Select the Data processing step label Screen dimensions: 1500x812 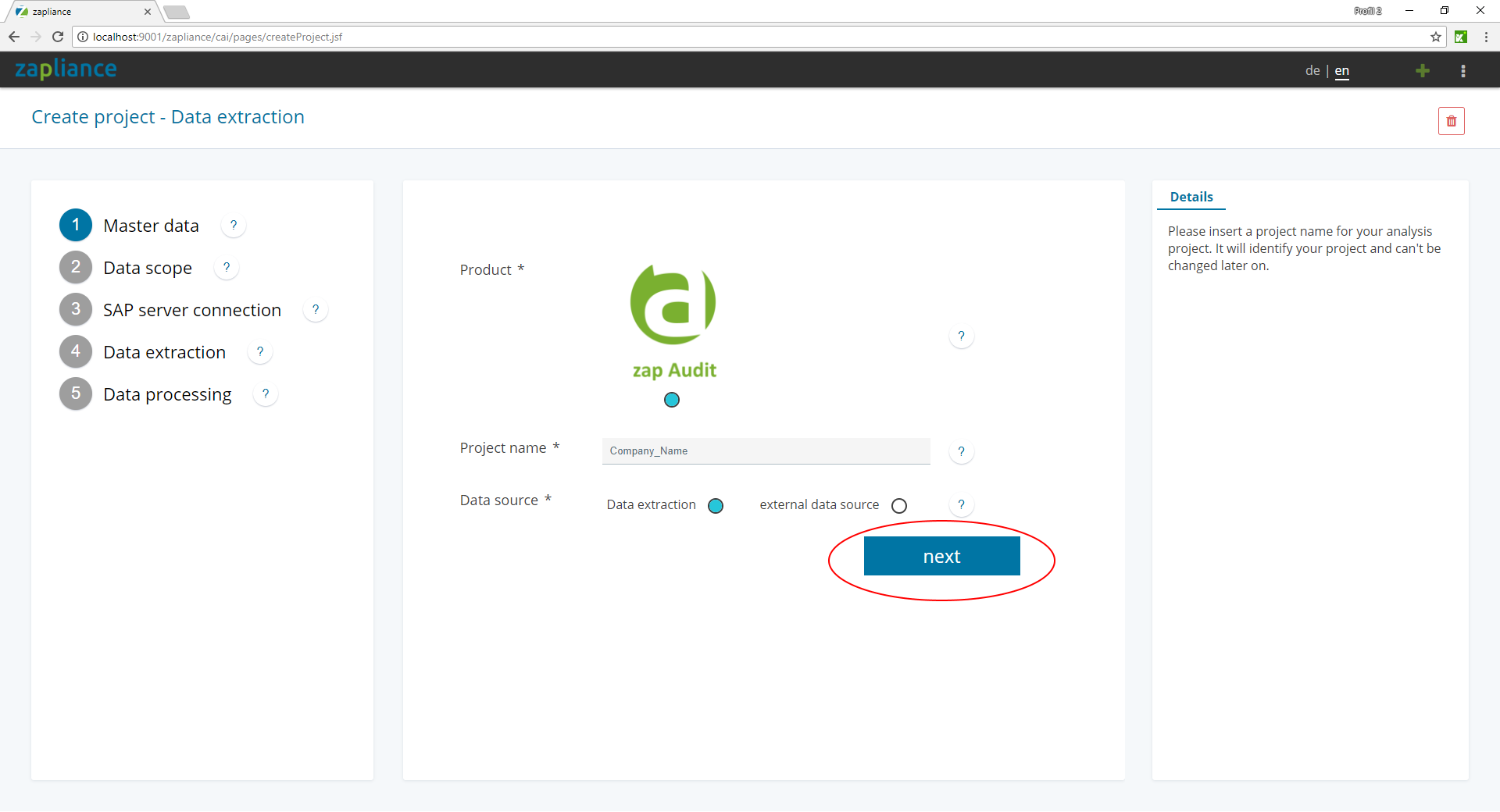point(168,395)
